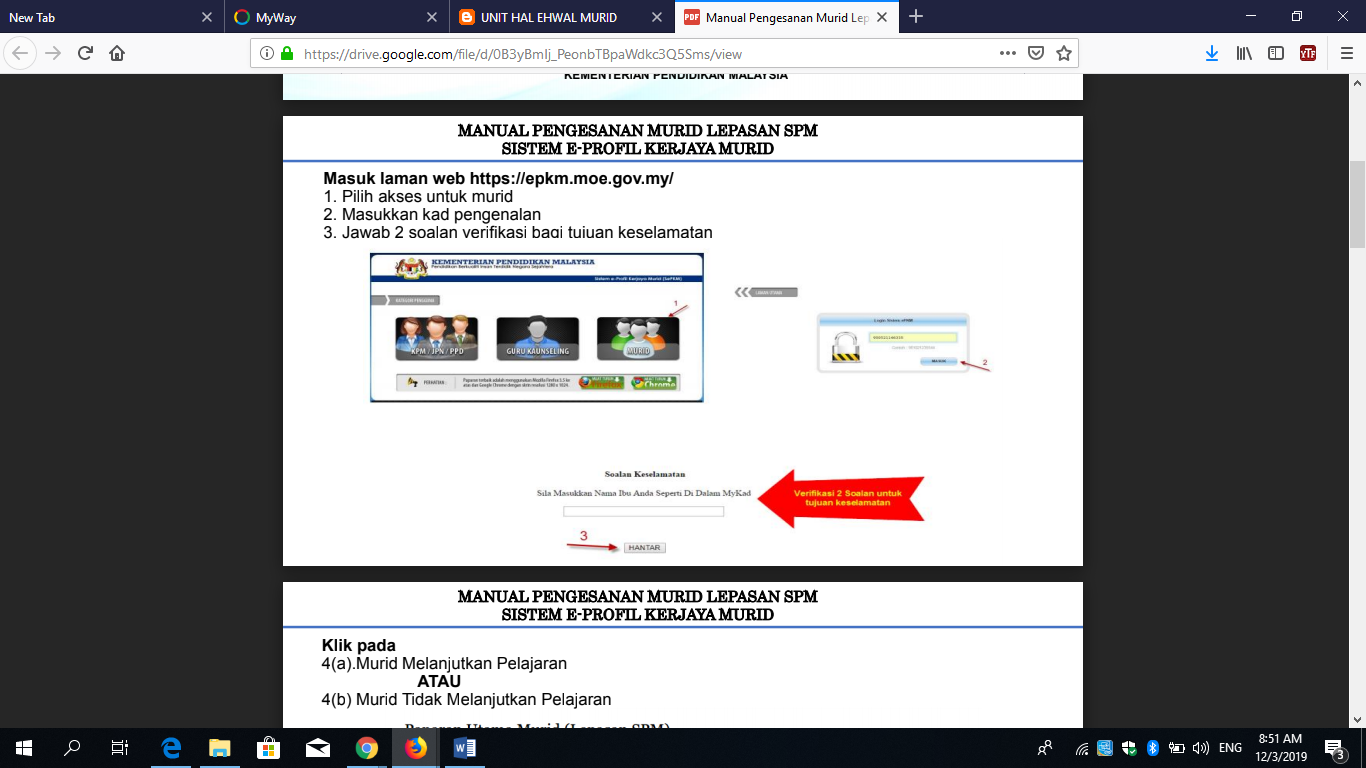Image resolution: width=1366 pixels, height=768 pixels.
Task: Click the heading 'Masuk laman web https://epkm.moe.gov.my/'
Action: point(498,179)
